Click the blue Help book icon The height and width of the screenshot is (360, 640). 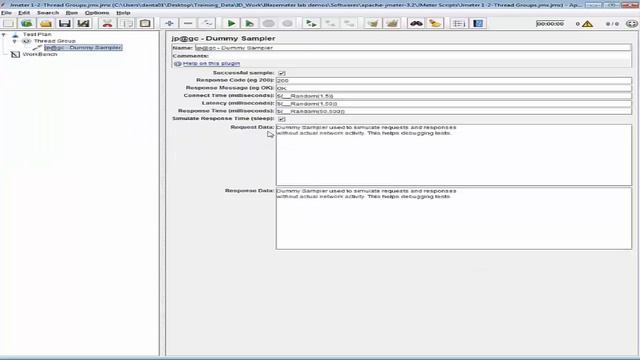point(478,23)
